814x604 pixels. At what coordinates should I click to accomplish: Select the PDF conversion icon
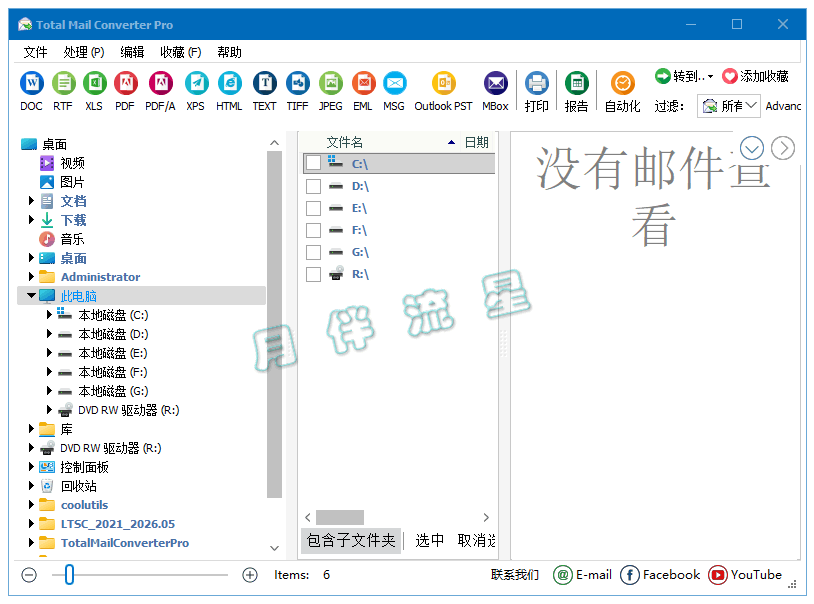point(125,83)
